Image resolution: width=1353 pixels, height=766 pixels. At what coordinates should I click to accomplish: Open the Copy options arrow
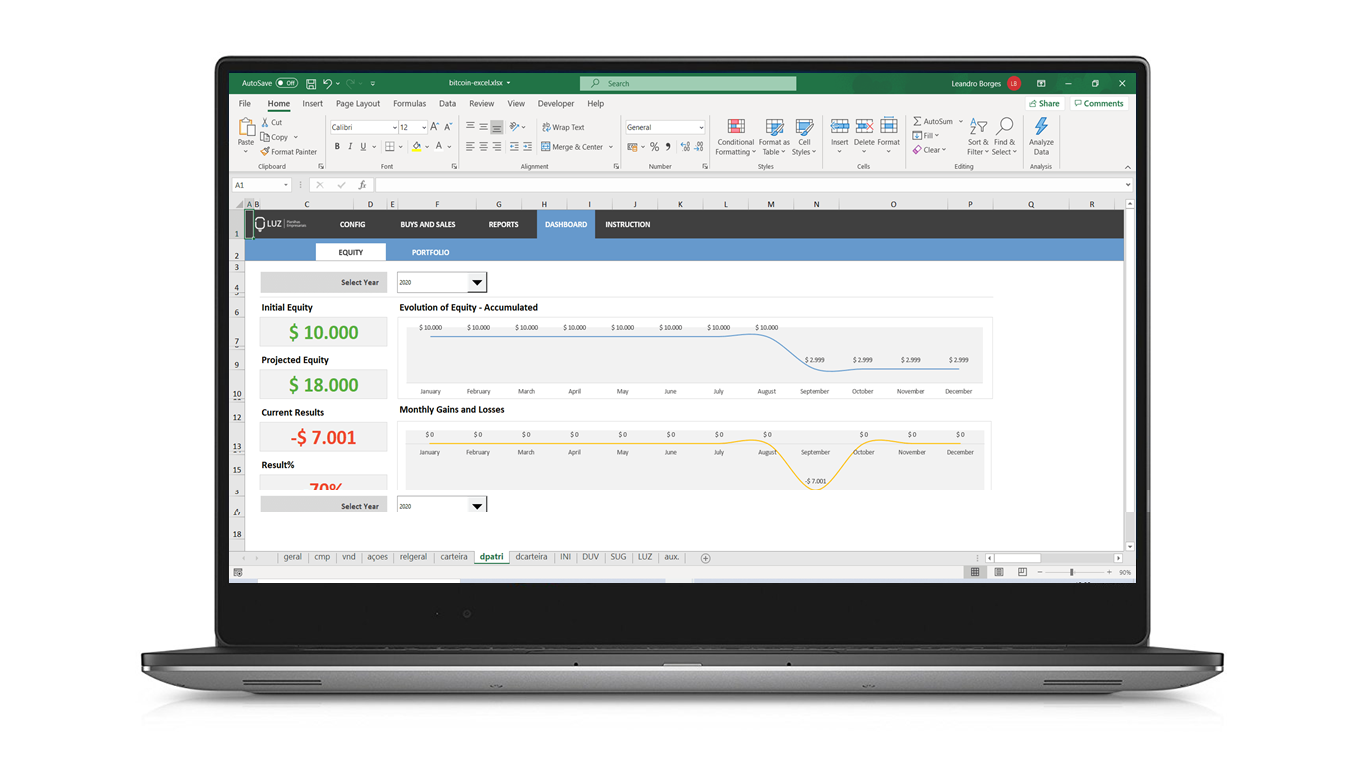point(296,137)
